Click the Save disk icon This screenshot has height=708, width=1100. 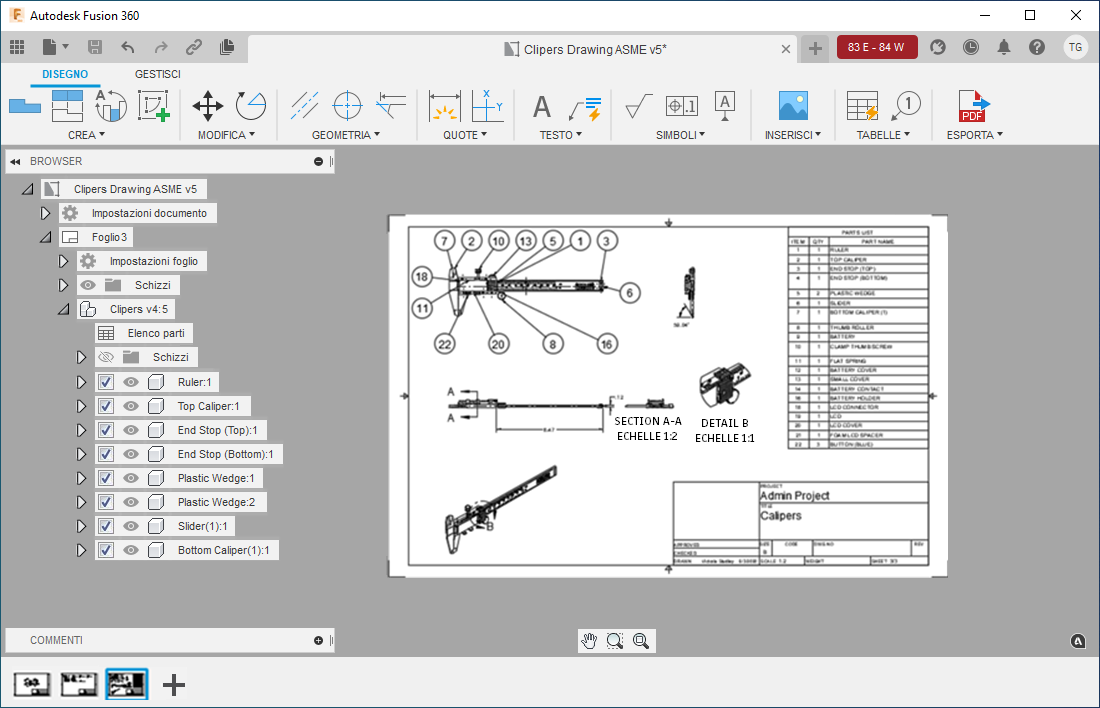95,47
